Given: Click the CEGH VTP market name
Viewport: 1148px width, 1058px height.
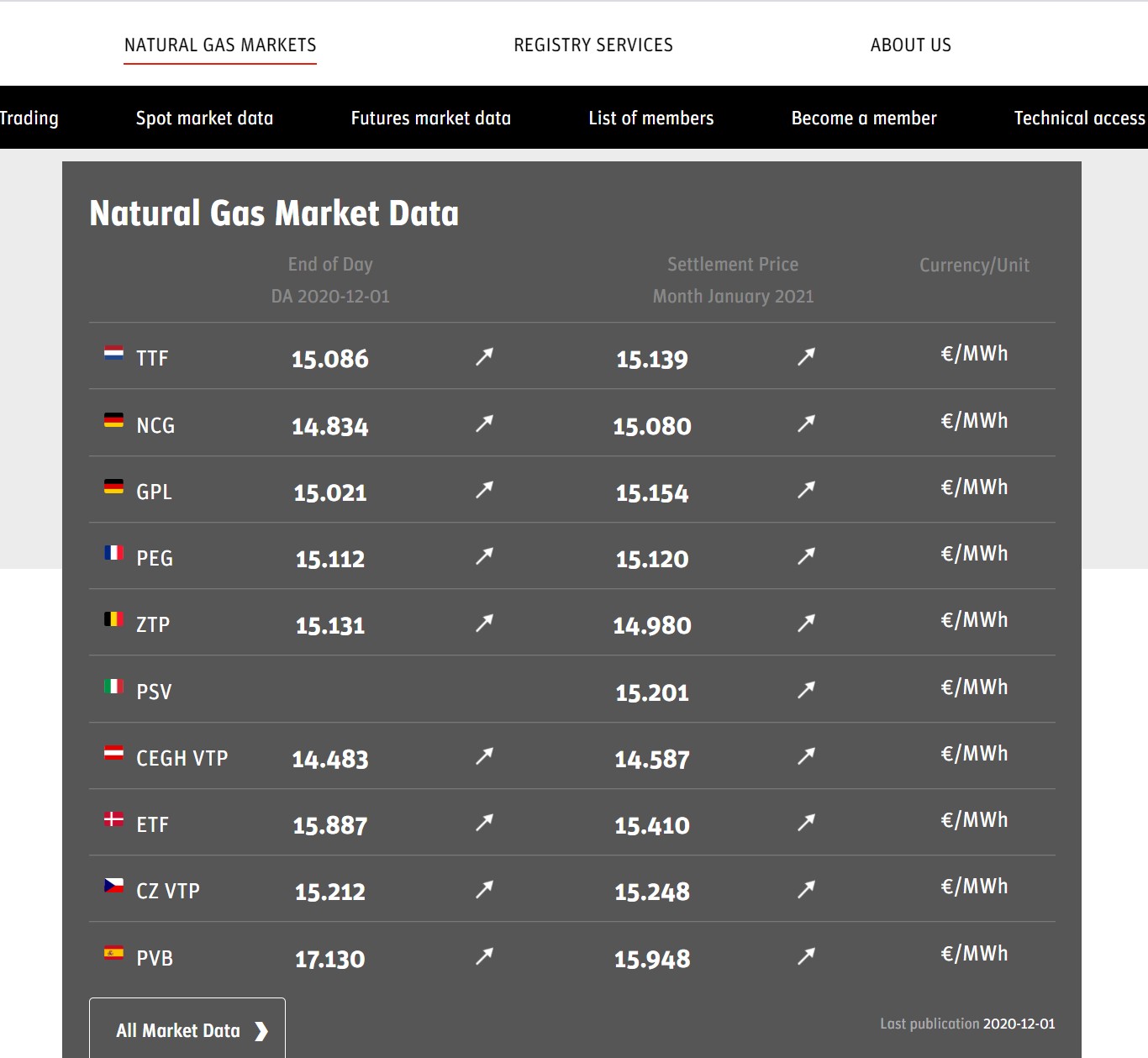Looking at the screenshot, I should tap(182, 758).
